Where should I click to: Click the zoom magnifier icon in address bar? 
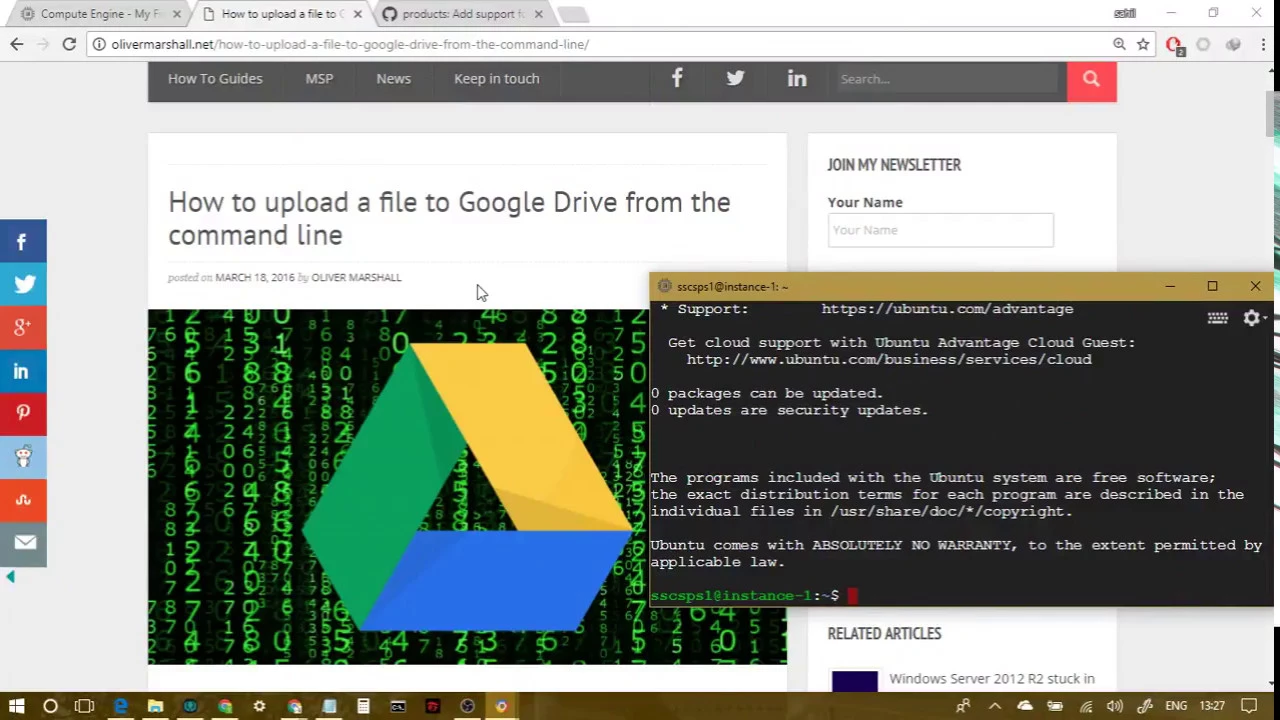(x=1119, y=44)
